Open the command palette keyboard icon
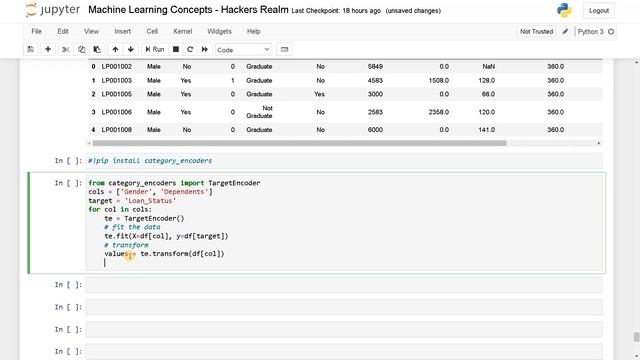 [284, 49]
